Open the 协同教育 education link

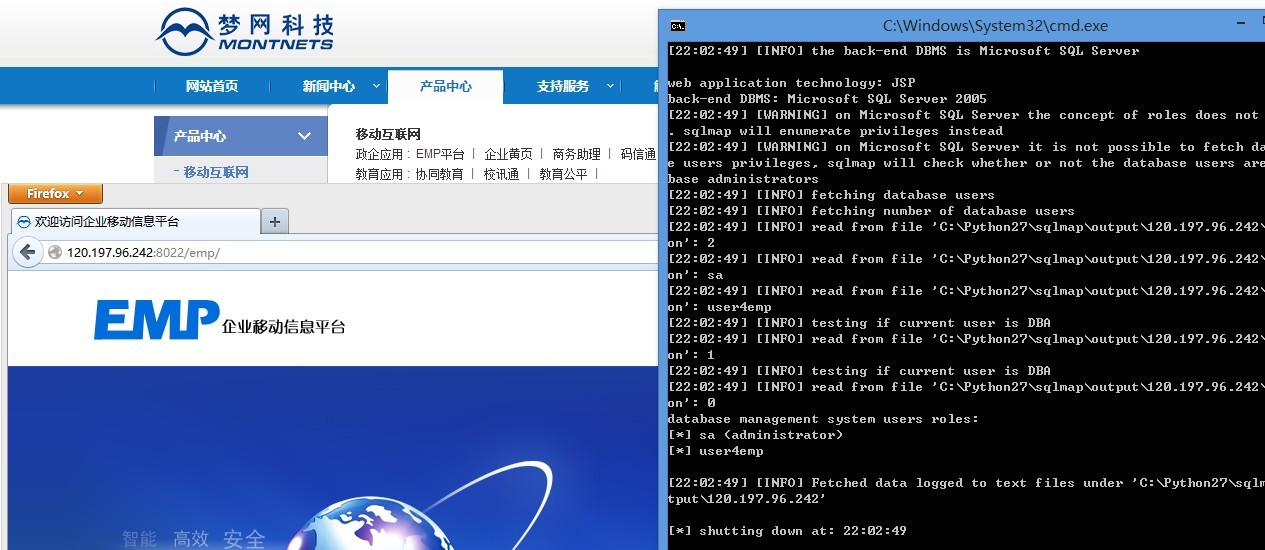click(439, 174)
